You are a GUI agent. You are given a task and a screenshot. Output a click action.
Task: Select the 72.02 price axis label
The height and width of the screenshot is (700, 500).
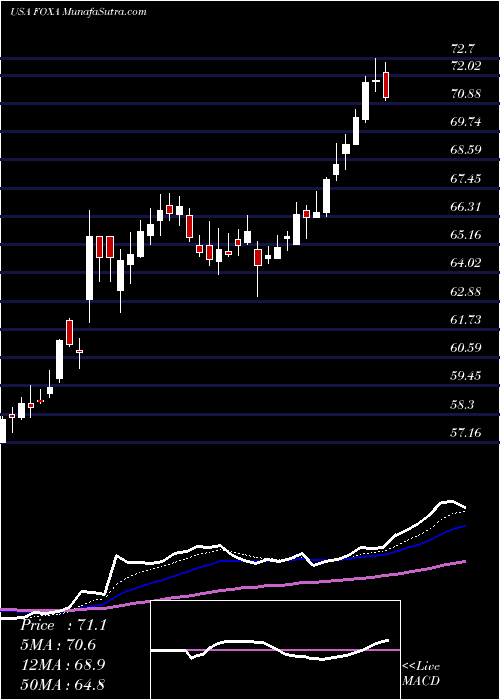(x=466, y=66)
